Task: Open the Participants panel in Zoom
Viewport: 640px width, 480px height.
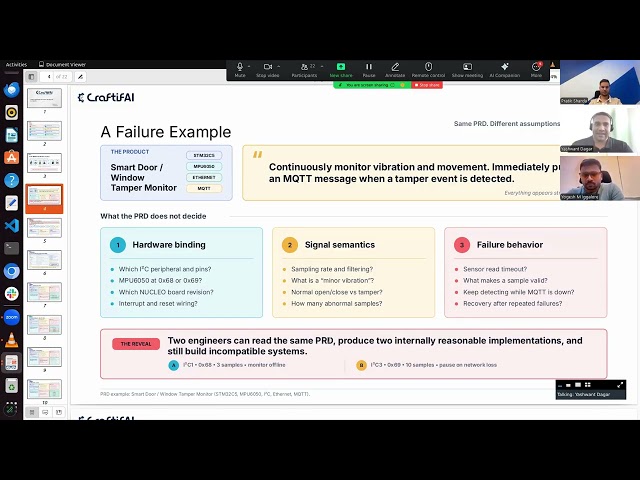Action: [304, 69]
